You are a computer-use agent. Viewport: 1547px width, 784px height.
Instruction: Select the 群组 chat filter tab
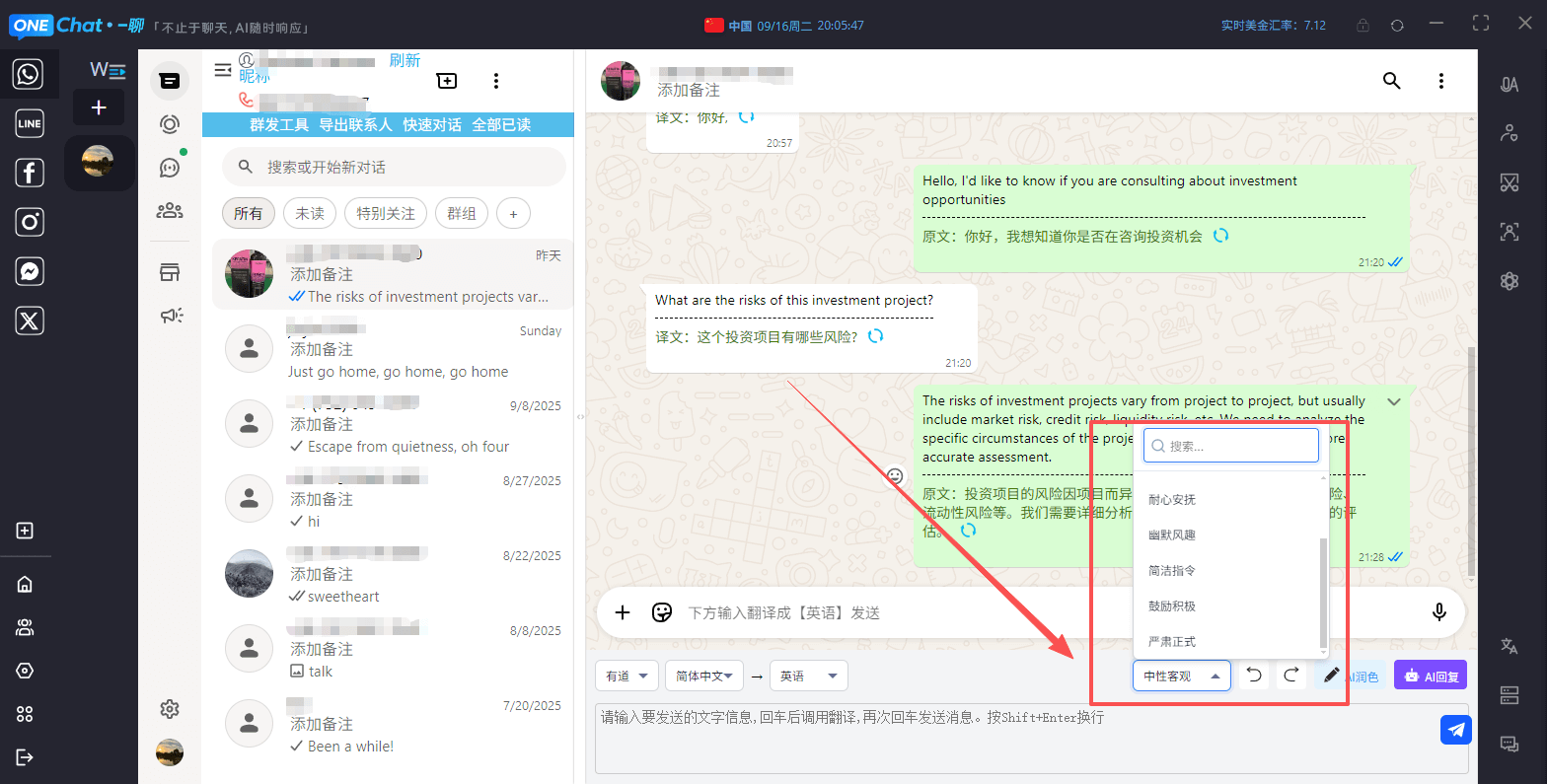coord(462,213)
